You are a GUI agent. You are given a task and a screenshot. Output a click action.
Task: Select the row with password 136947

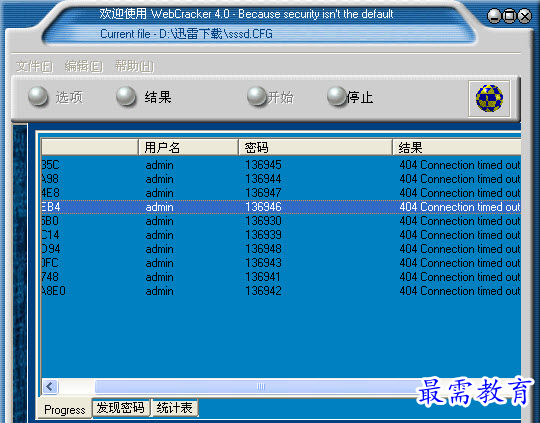[281, 193]
